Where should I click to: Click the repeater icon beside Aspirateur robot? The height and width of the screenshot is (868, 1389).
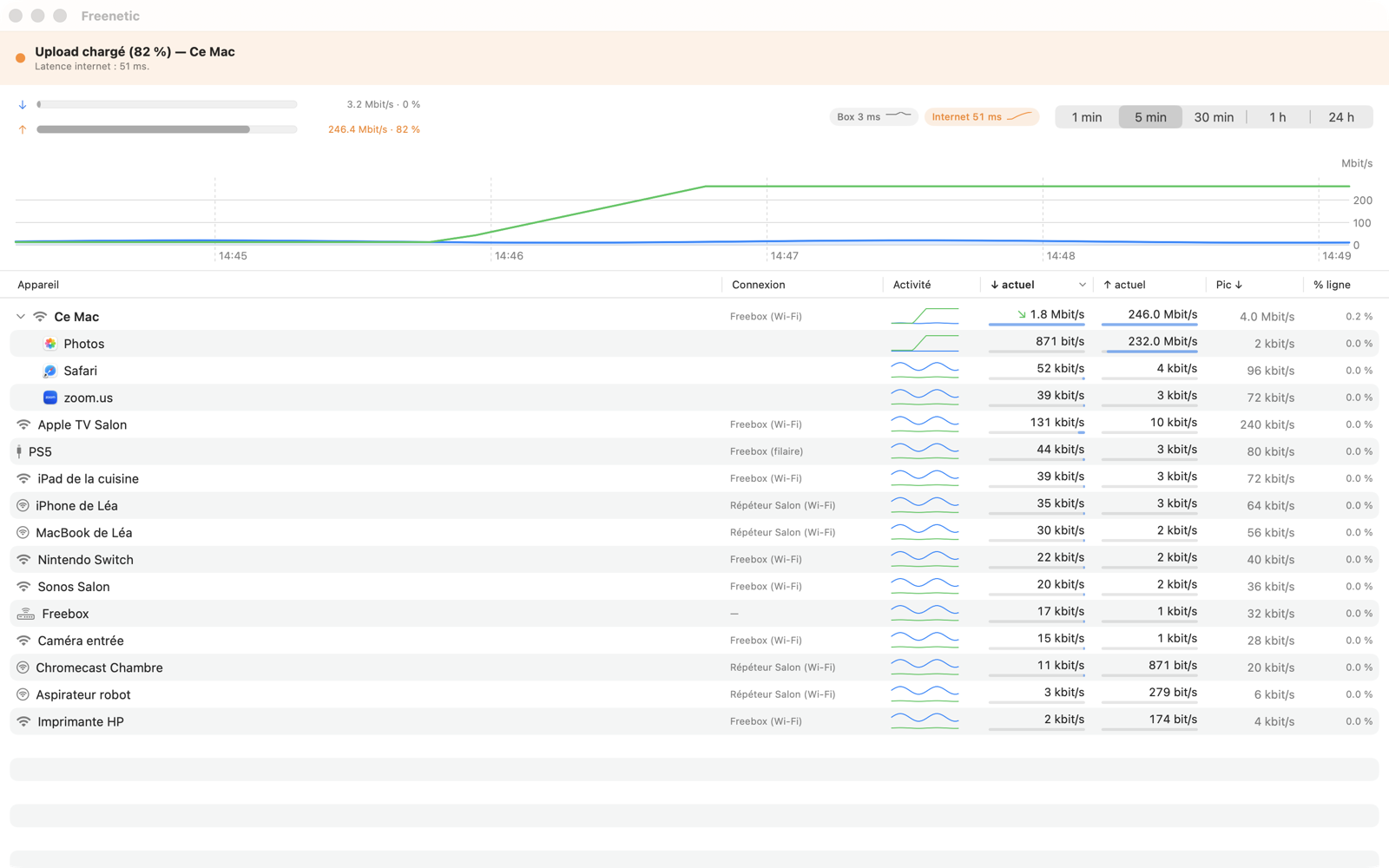point(23,694)
